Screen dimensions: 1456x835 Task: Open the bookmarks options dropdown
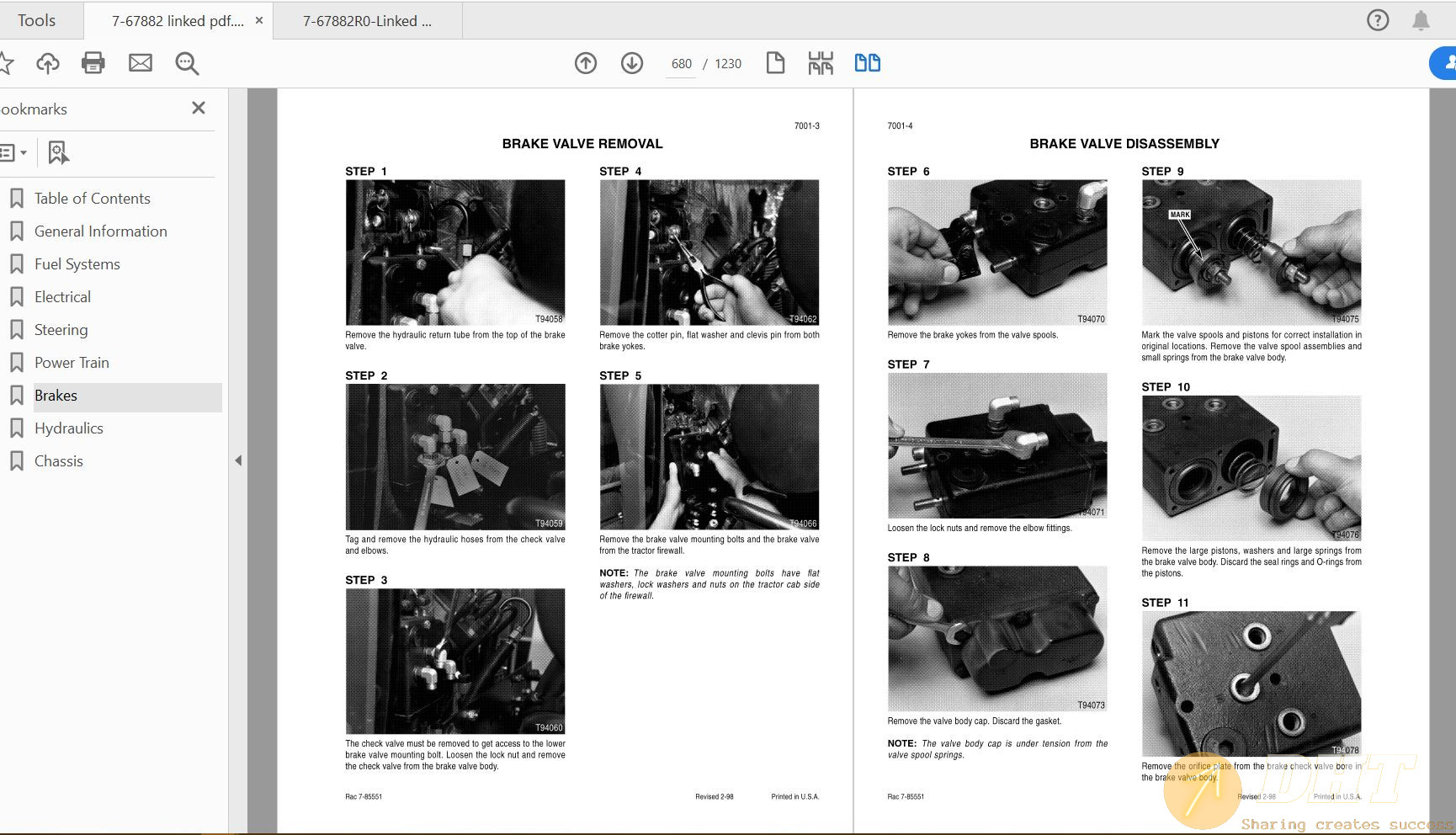(13, 152)
